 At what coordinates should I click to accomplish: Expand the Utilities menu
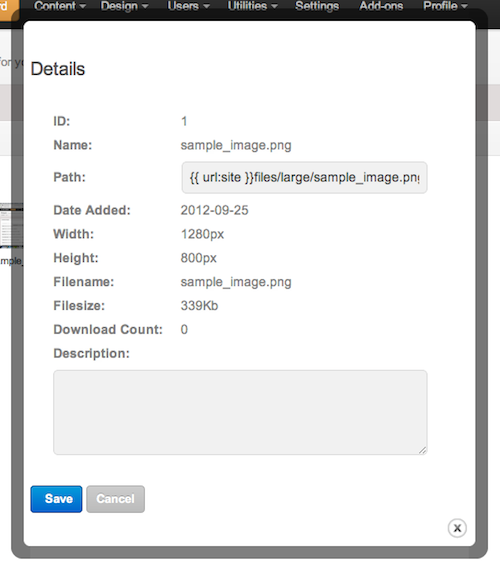click(253, 6)
